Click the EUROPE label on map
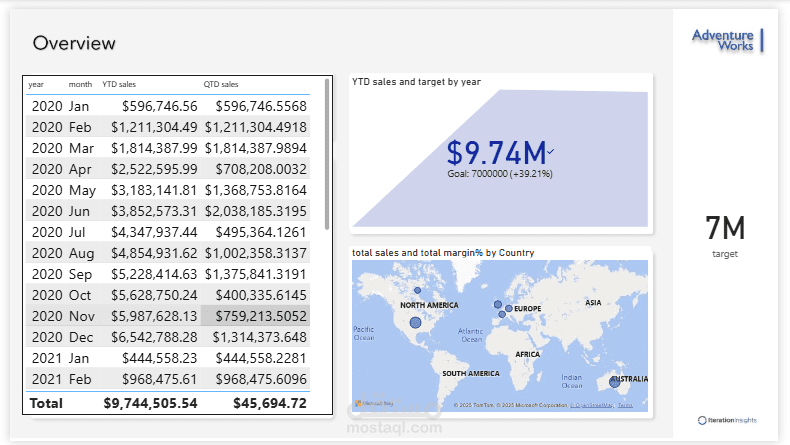The height and width of the screenshot is (445, 790). pyautogui.click(x=528, y=308)
